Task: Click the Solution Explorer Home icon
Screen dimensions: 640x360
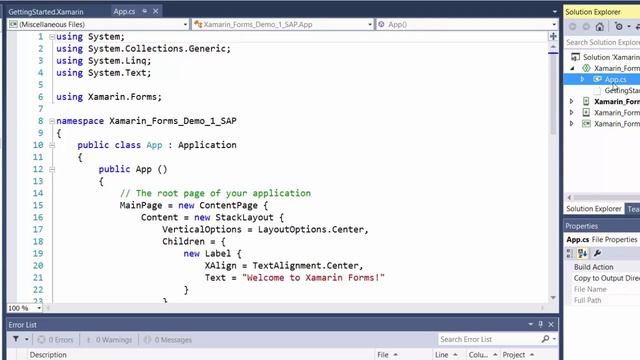Action: click(599, 27)
